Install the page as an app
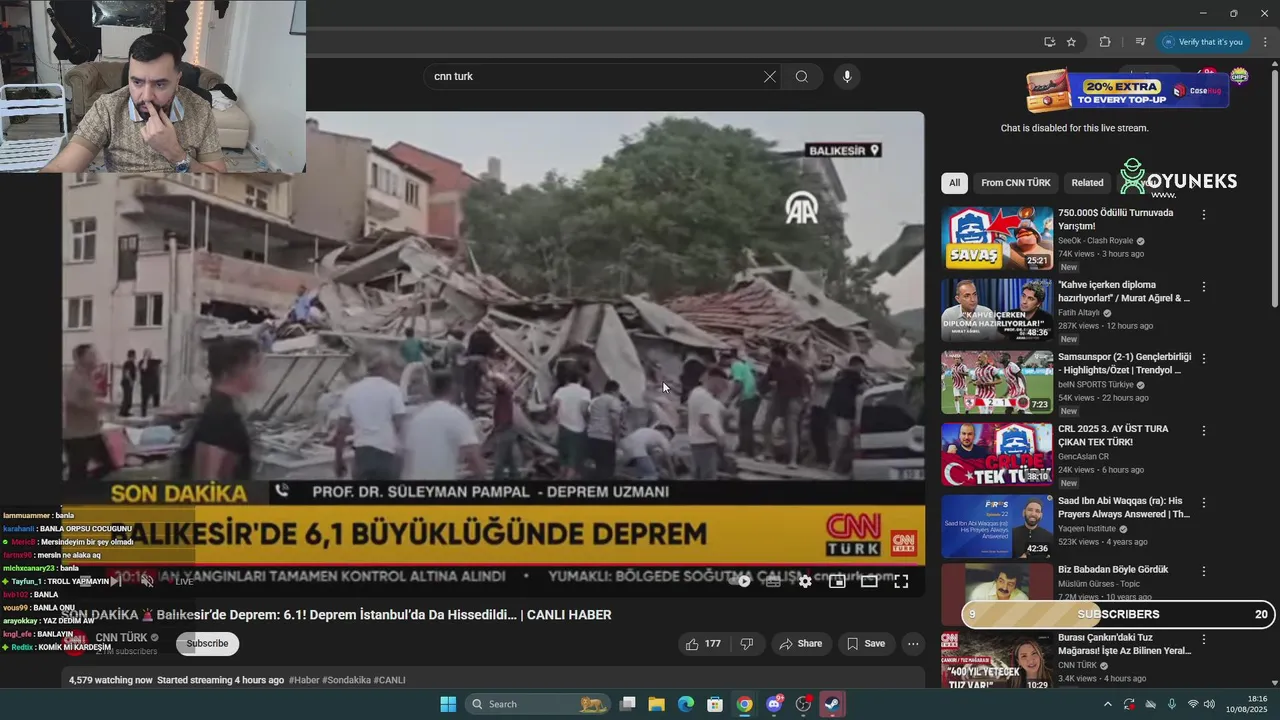Screen dimensions: 1280x720 1049,42
